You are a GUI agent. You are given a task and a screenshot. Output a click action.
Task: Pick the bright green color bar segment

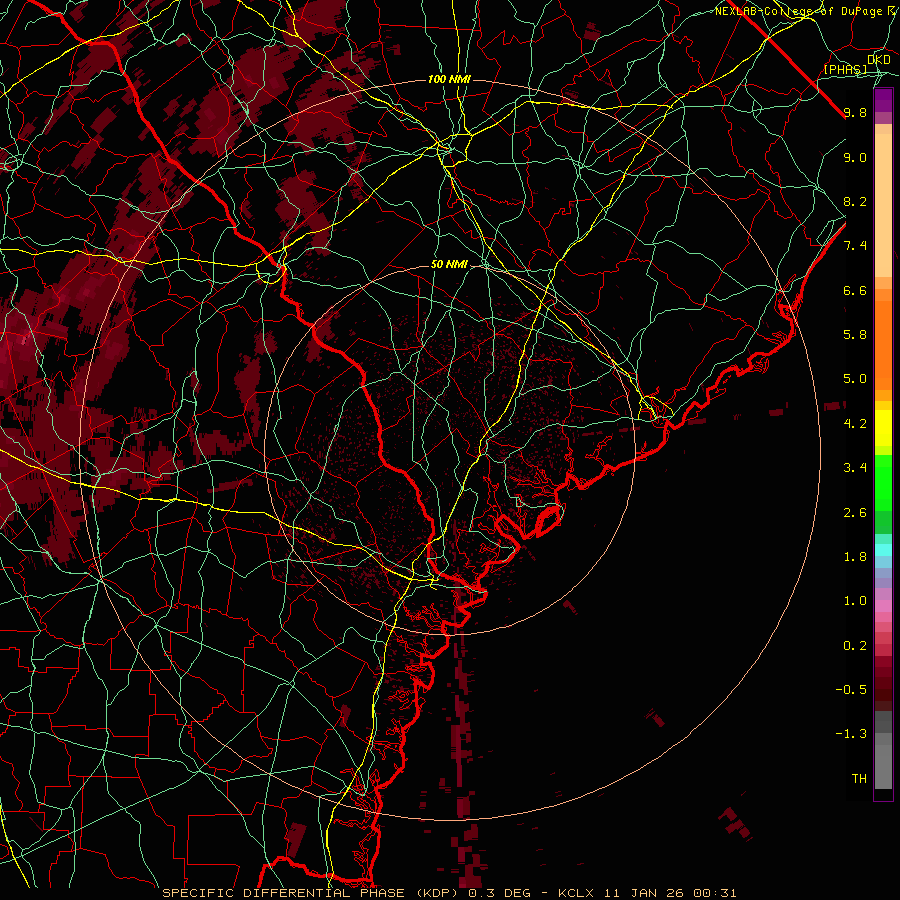(883, 483)
